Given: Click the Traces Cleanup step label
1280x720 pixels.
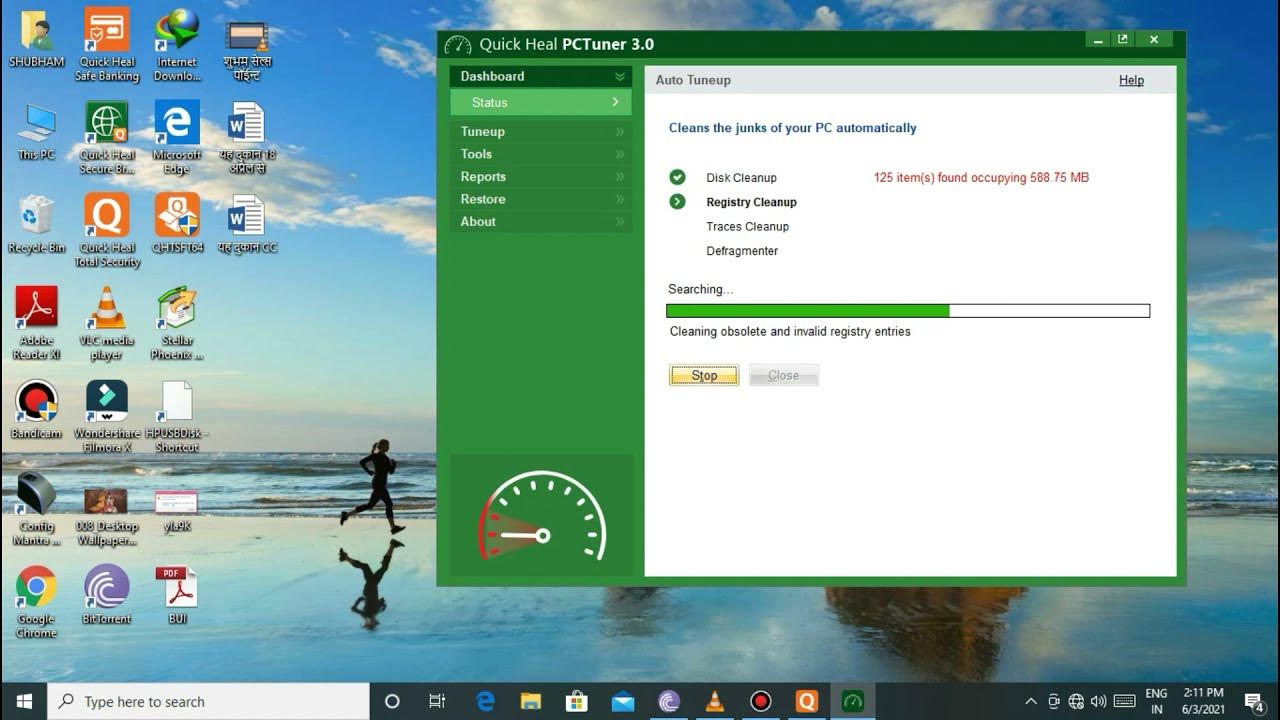Looking at the screenshot, I should (747, 226).
